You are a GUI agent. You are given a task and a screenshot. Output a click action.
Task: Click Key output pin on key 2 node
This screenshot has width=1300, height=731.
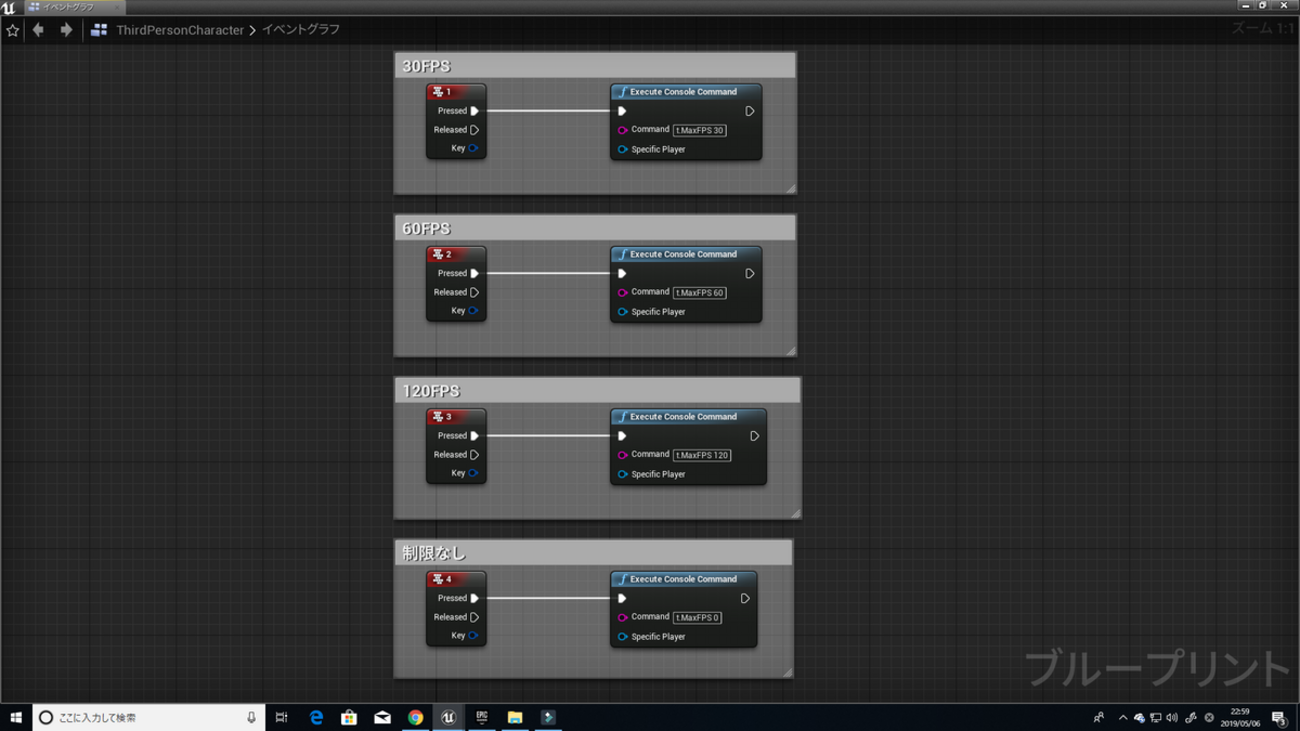point(473,311)
